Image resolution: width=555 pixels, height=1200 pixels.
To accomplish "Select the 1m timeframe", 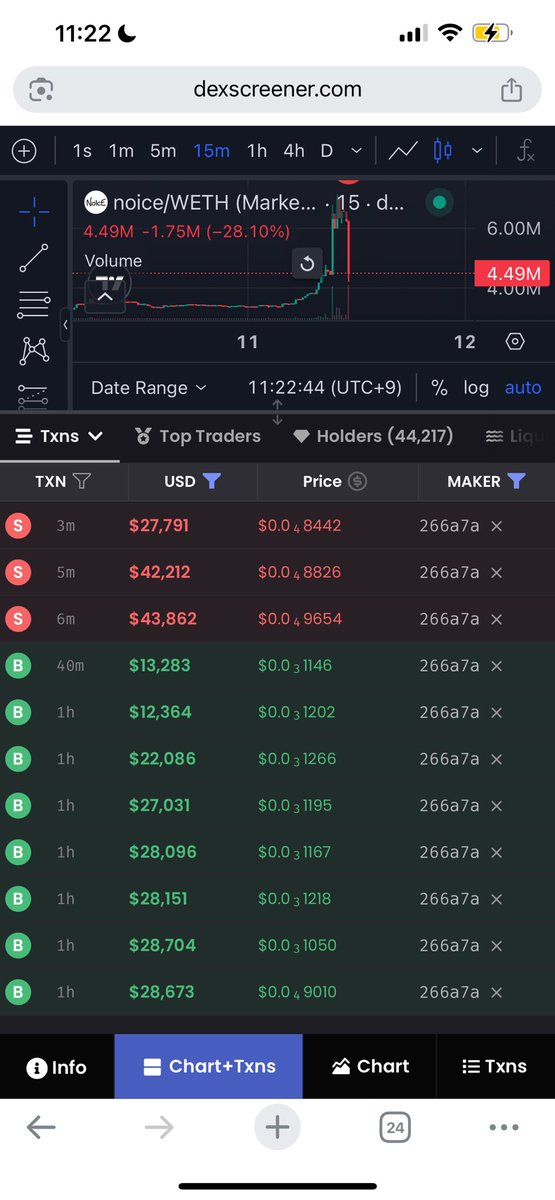I will point(121,151).
